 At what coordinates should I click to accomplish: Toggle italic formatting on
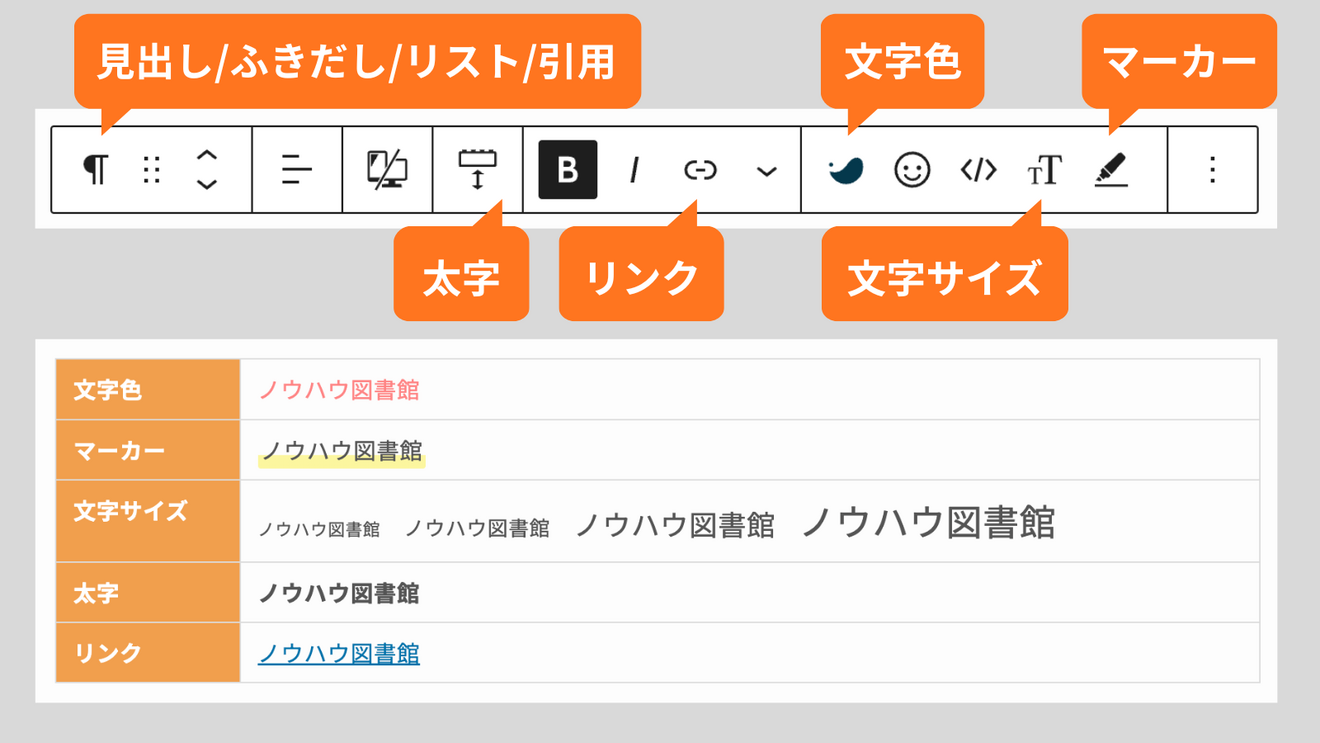tap(634, 170)
